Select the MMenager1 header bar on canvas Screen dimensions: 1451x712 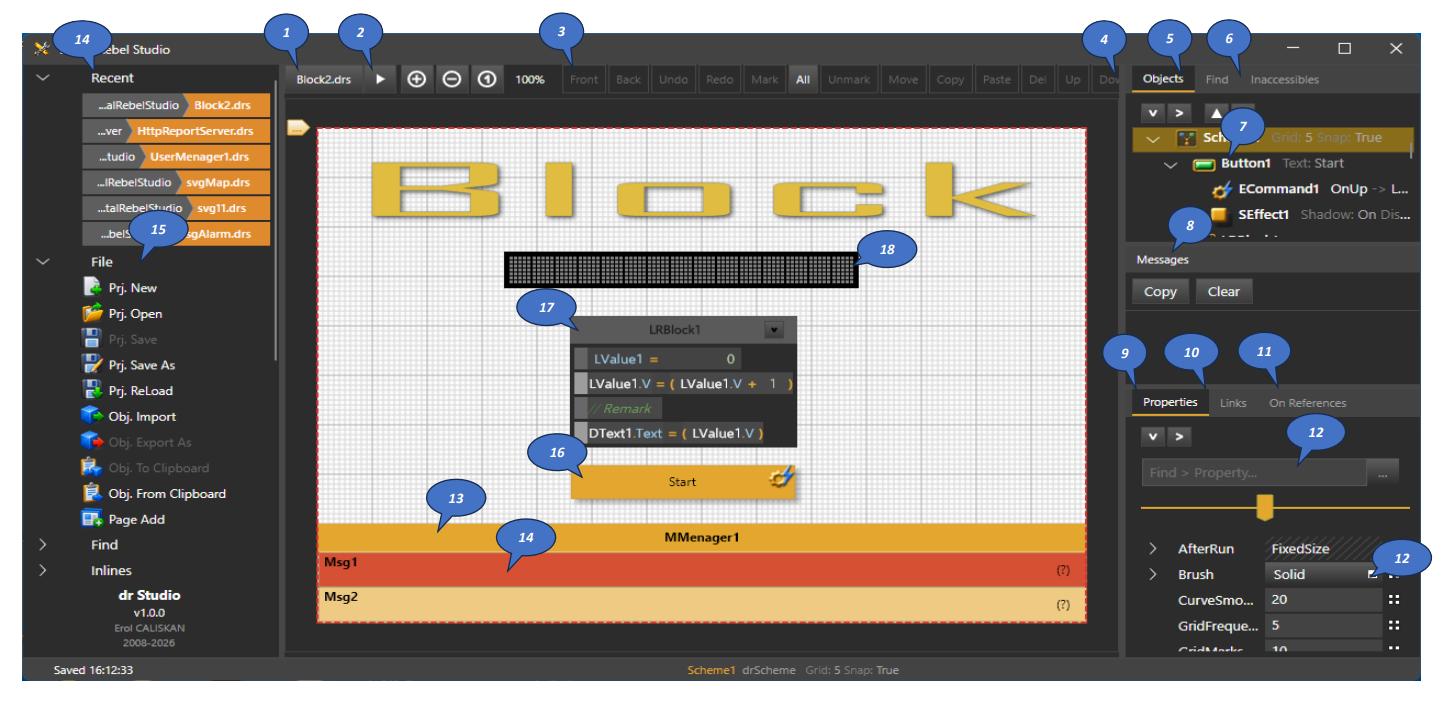702,537
